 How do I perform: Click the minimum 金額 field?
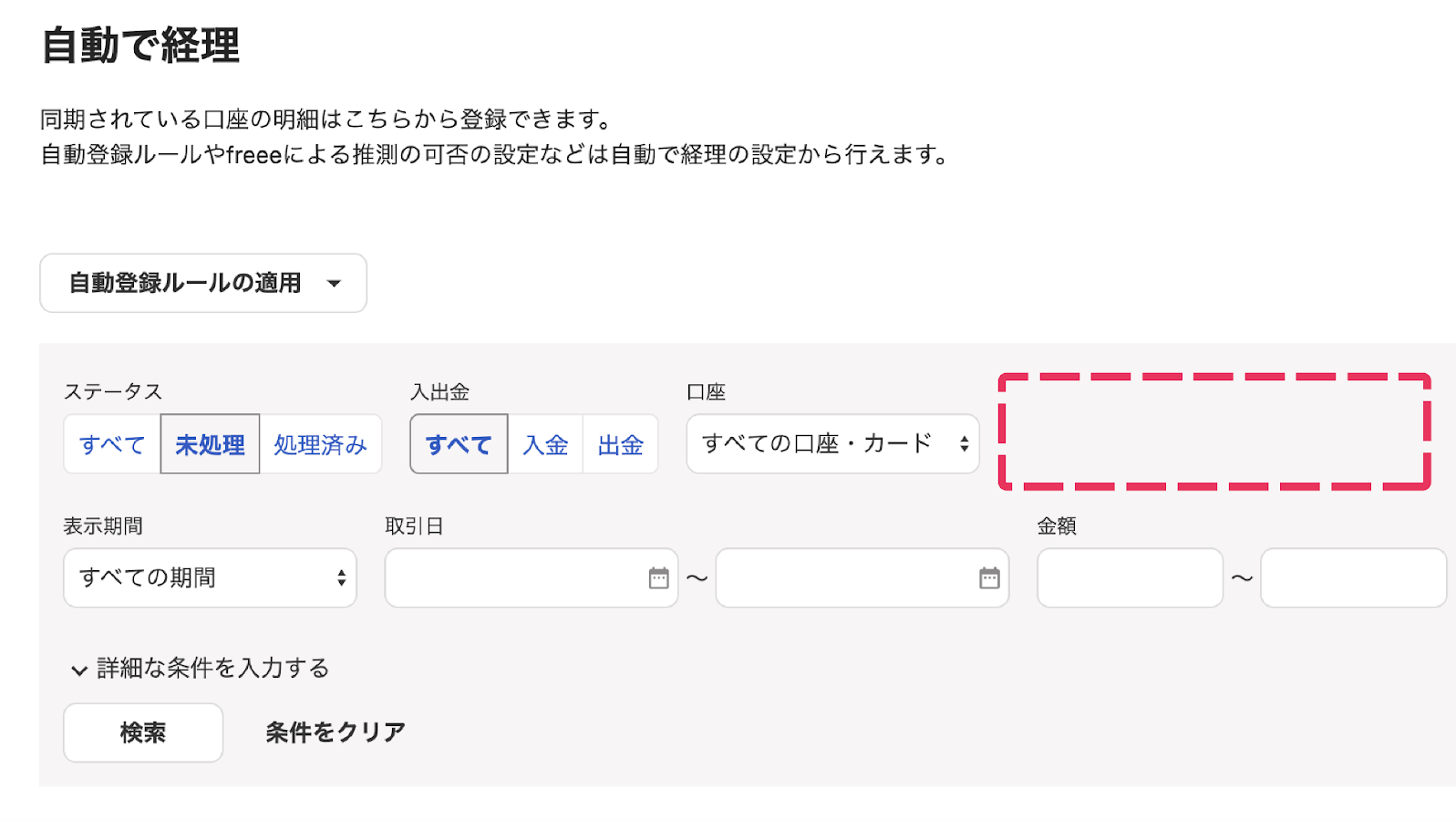click(1130, 577)
